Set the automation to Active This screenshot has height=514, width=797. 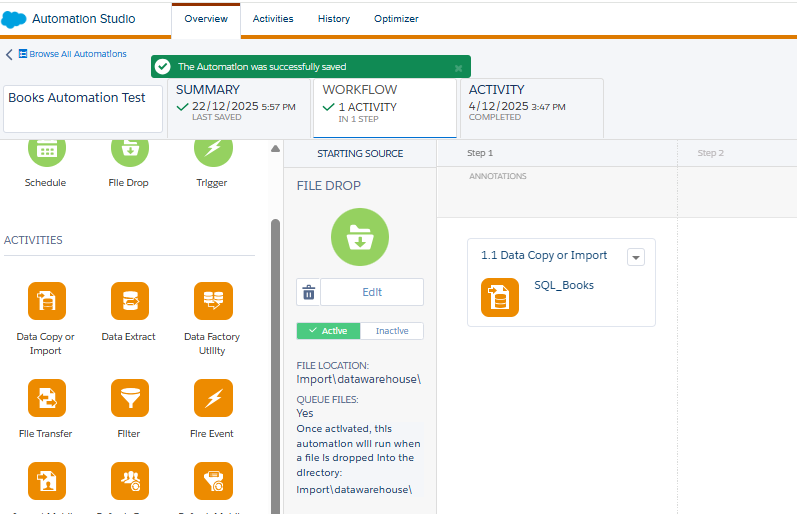328,331
